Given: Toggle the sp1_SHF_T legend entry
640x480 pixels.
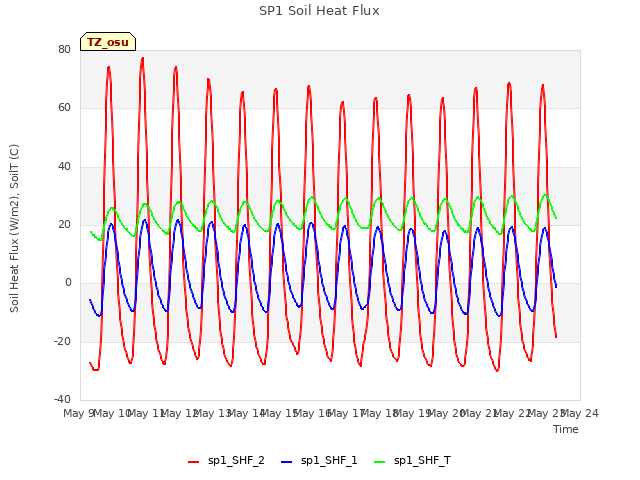Looking at the screenshot, I should pos(413,461).
